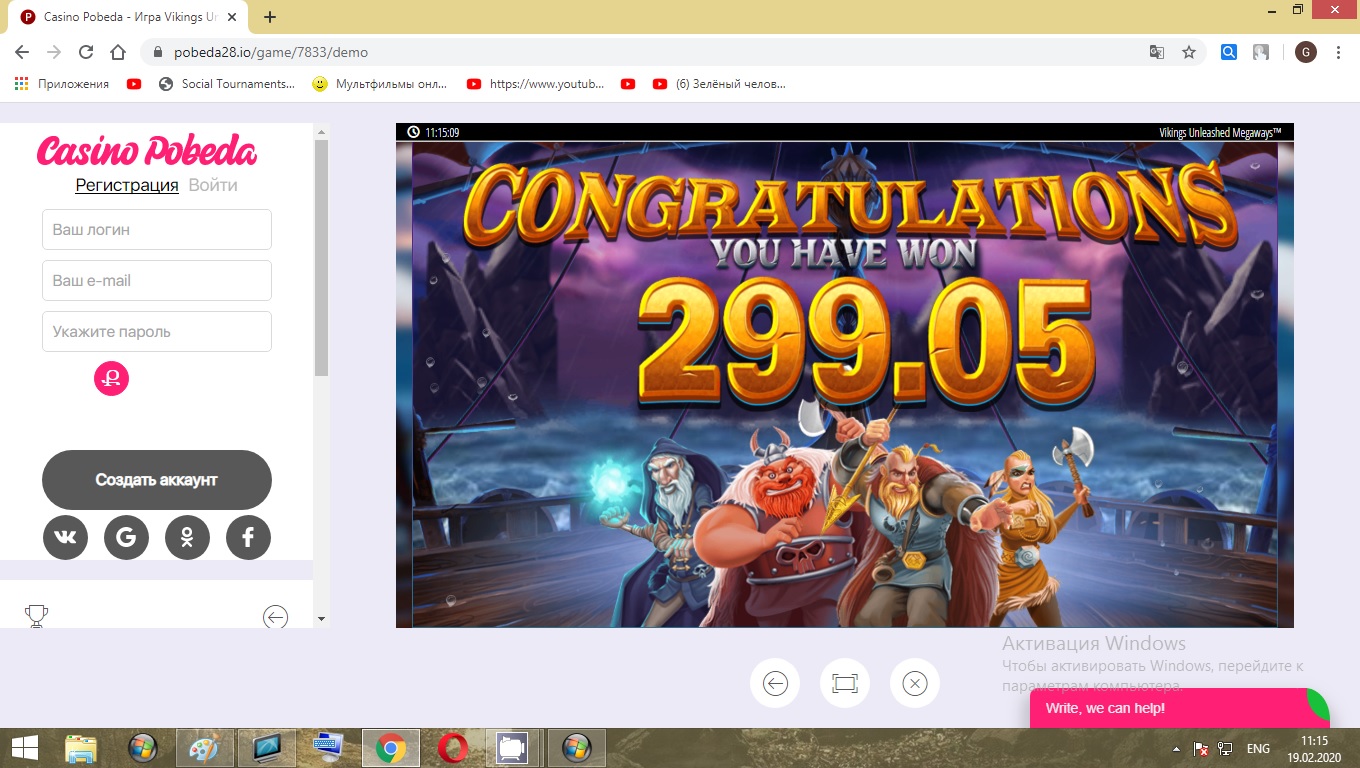Open the Paint app on the taskbar

click(x=205, y=748)
